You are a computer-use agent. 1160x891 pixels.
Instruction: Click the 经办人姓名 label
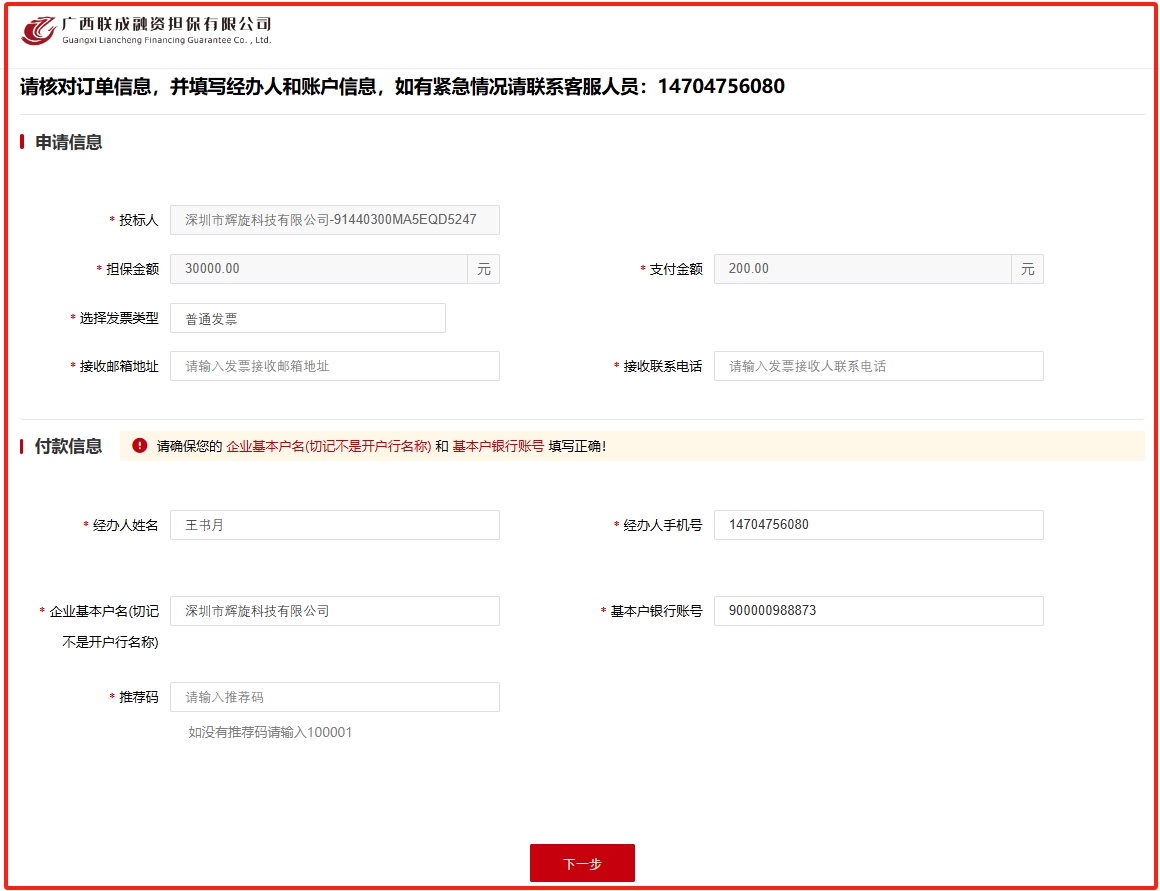(x=125, y=525)
